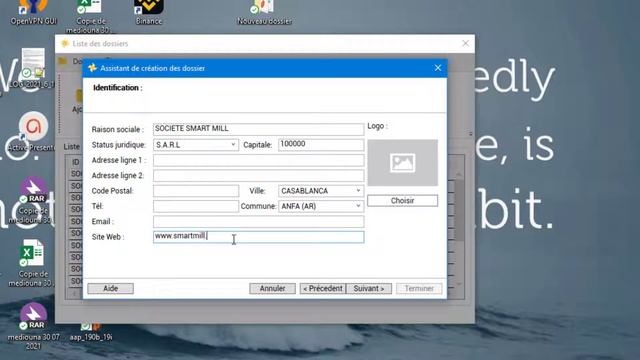Go back with the Précédent button
Screen dimensions: 640x360
322,289
